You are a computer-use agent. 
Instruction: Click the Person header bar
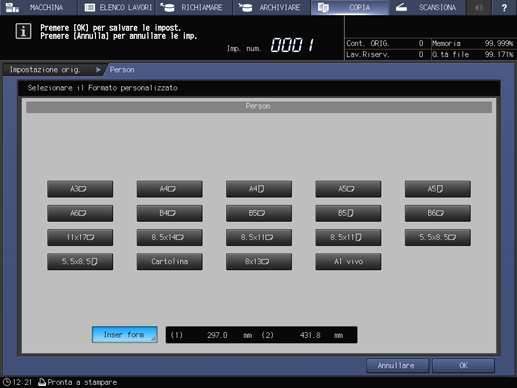[x=259, y=107]
